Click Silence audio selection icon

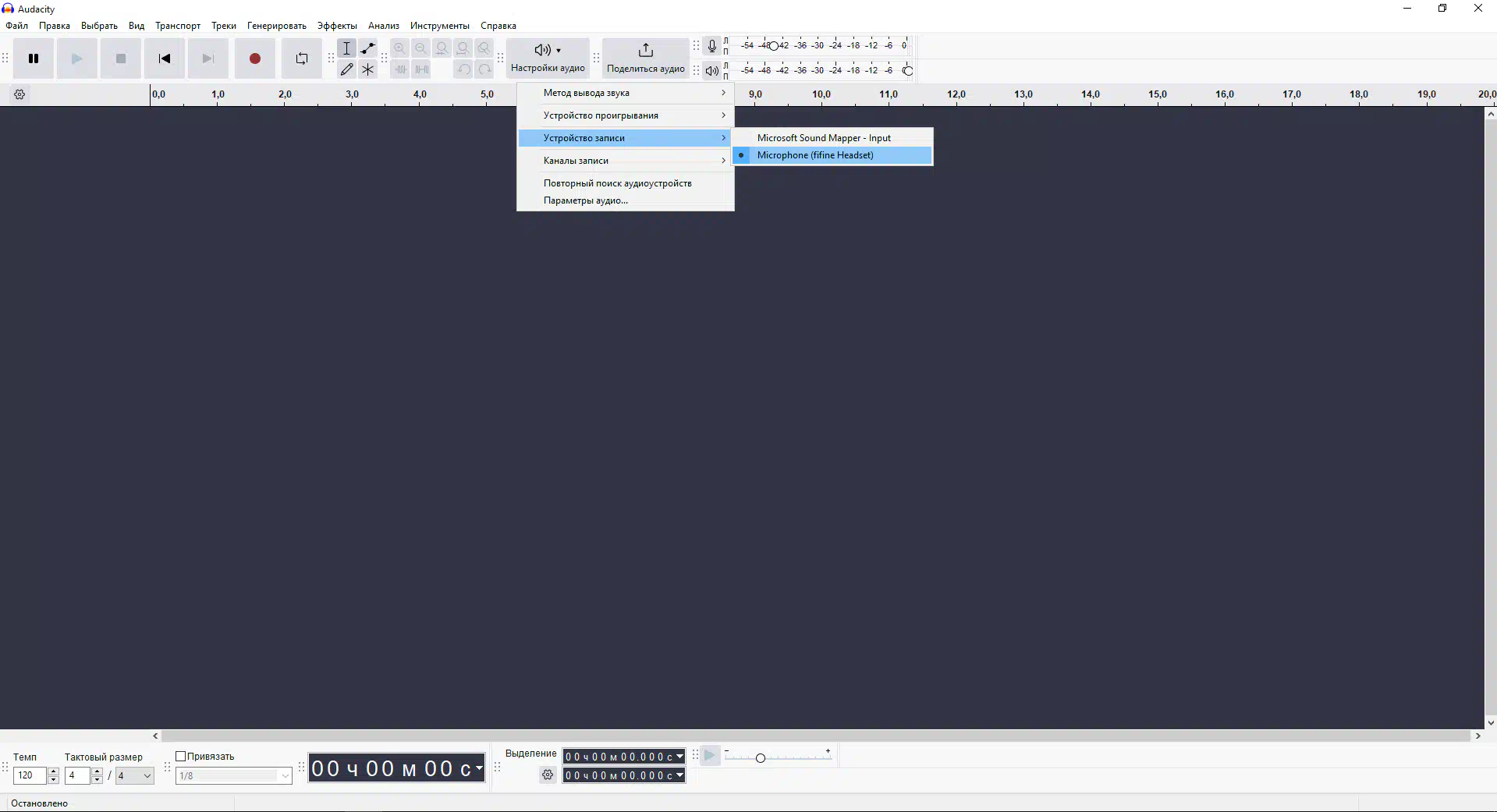421,69
